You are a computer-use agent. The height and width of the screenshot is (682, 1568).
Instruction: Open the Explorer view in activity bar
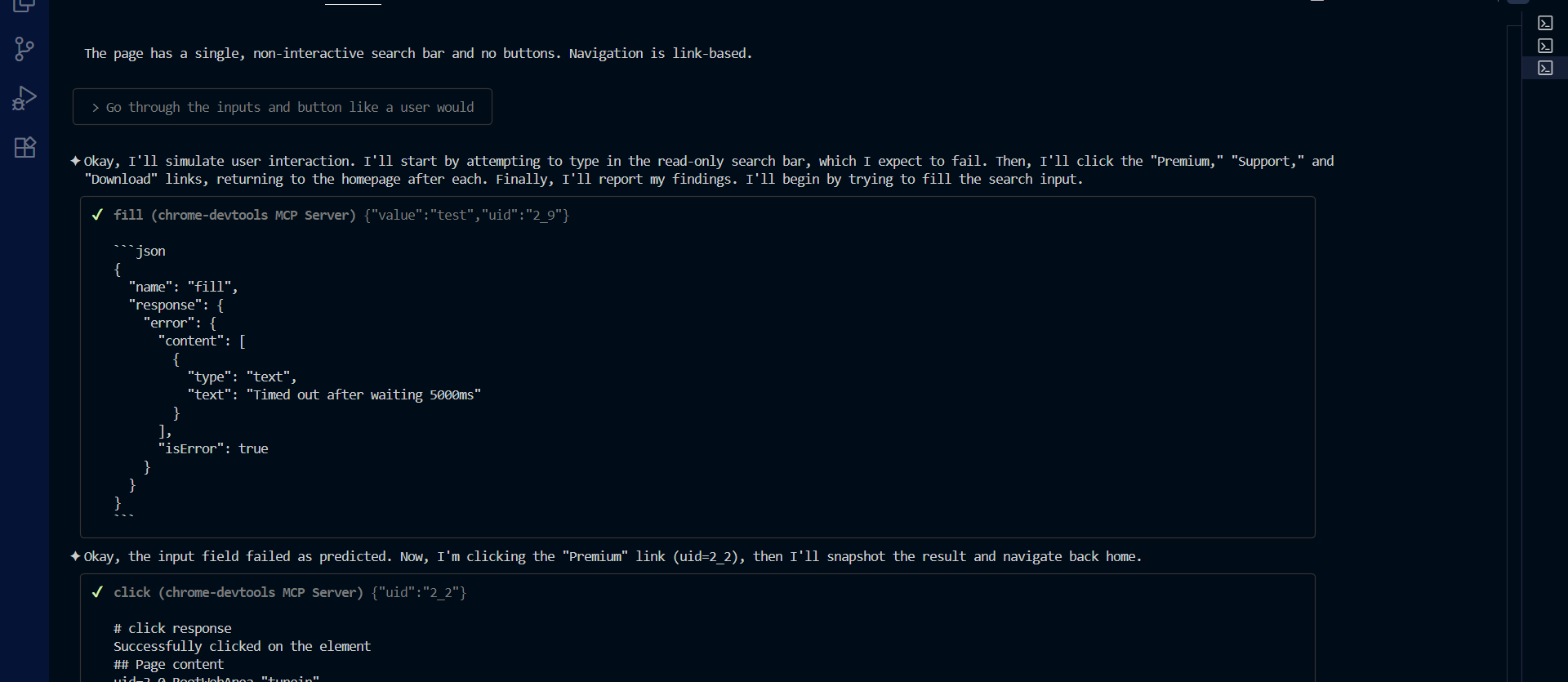[24, 5]
